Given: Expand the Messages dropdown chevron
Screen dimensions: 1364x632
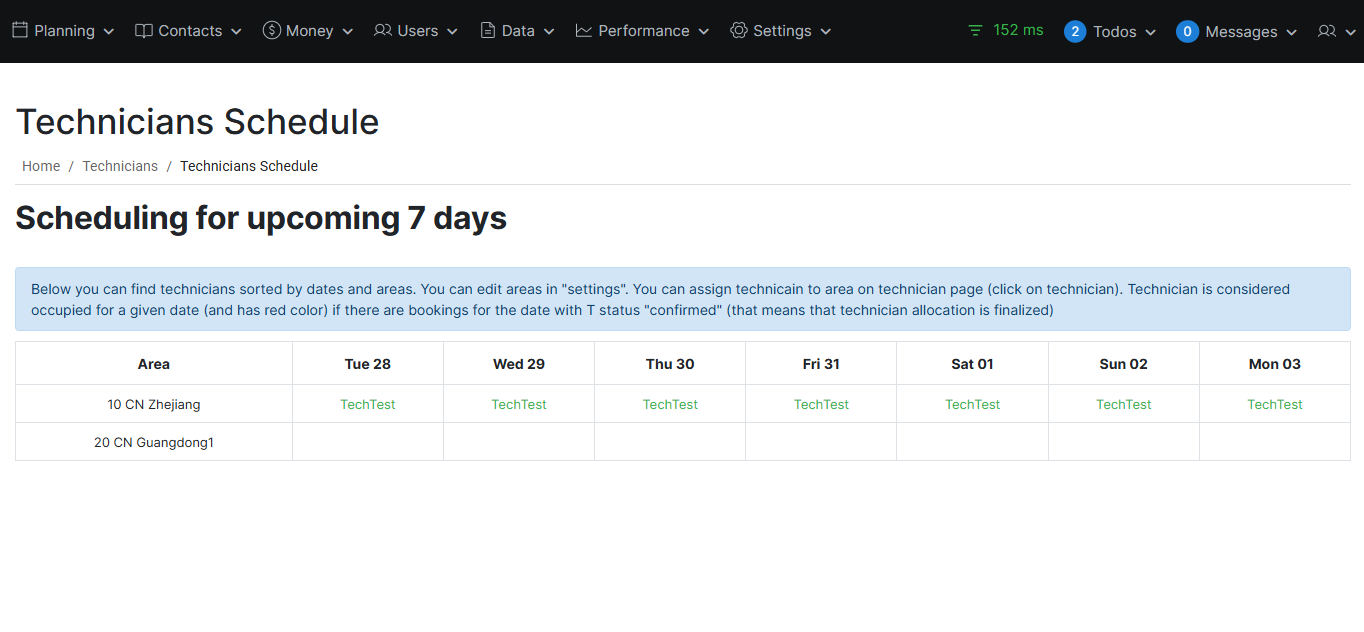Looking at the screenshot, I should [1291, 33].
